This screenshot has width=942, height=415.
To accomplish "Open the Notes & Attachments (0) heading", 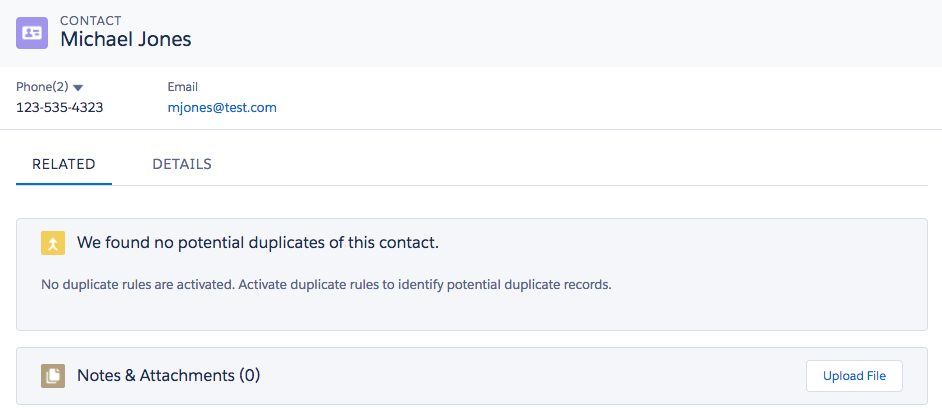I will point(168,376).
